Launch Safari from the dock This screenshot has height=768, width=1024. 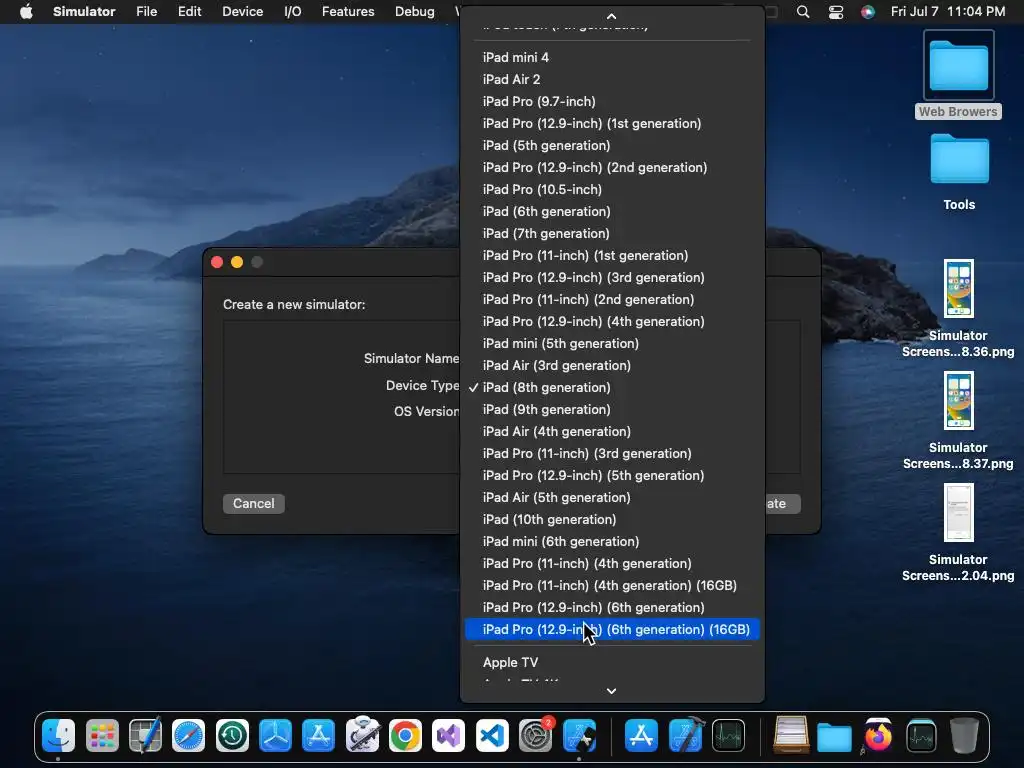coord(188,736)
